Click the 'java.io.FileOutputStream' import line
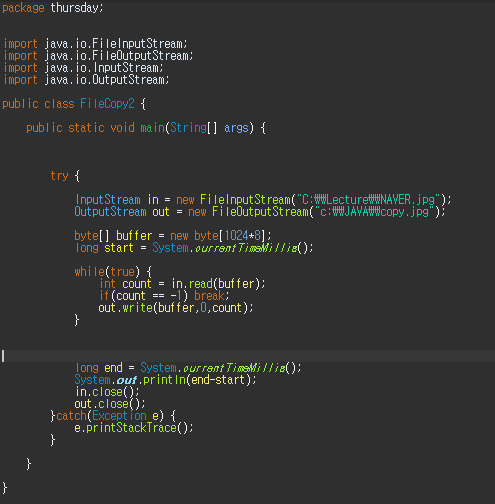495x504 pixels. click(98, 56)
